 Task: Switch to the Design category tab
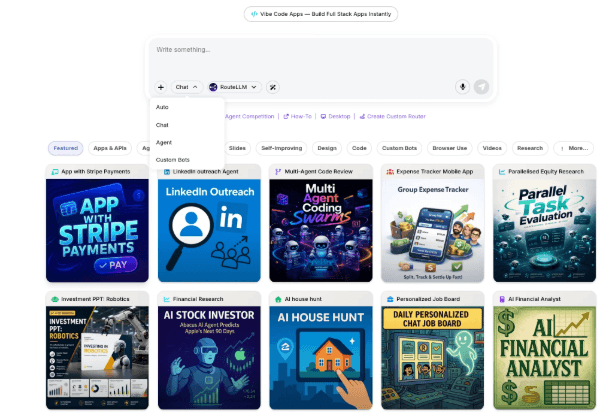pyautogui.click(x=327, y=148)
